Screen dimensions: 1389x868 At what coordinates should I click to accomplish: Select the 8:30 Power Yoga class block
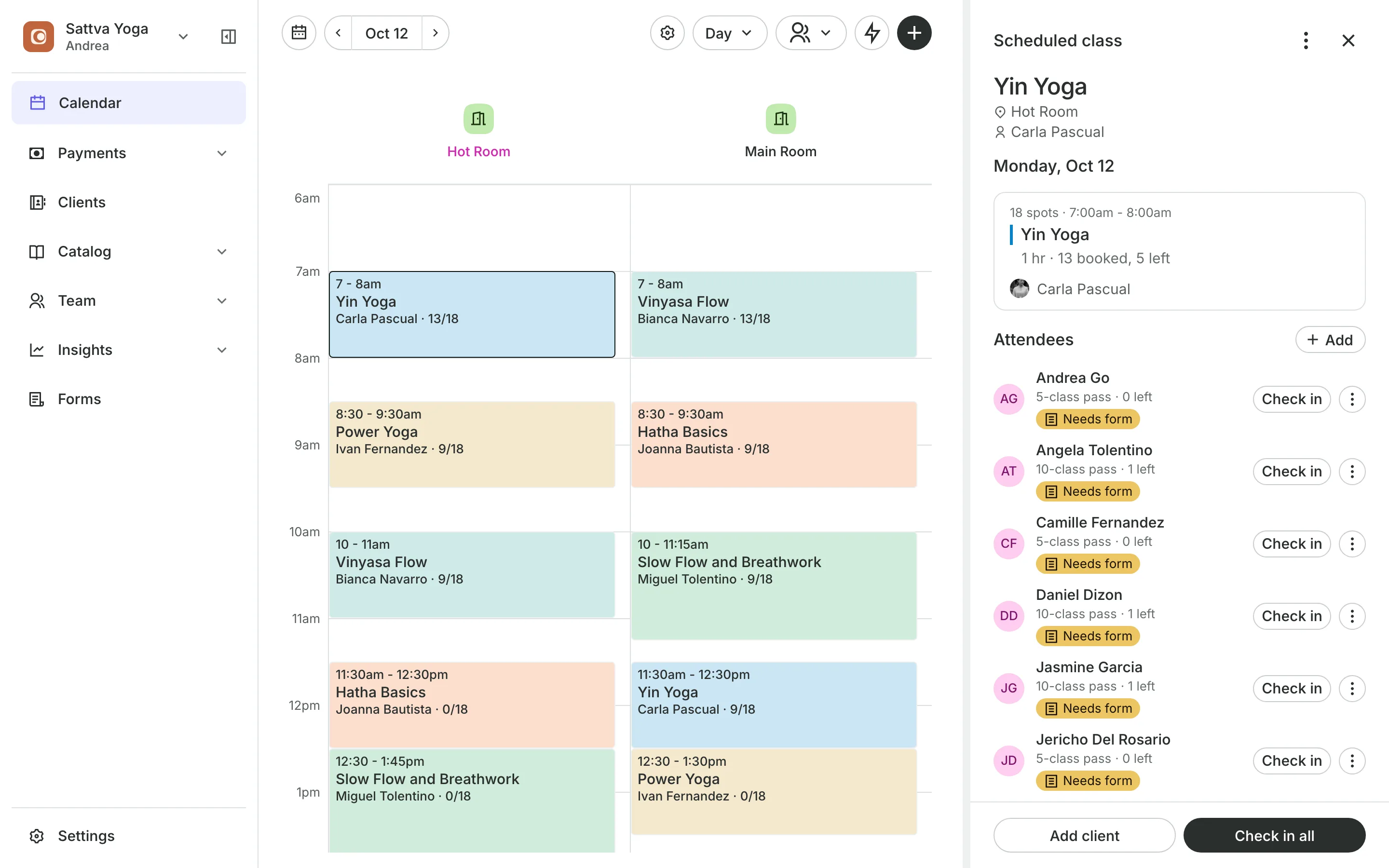[x=472, y=444]
